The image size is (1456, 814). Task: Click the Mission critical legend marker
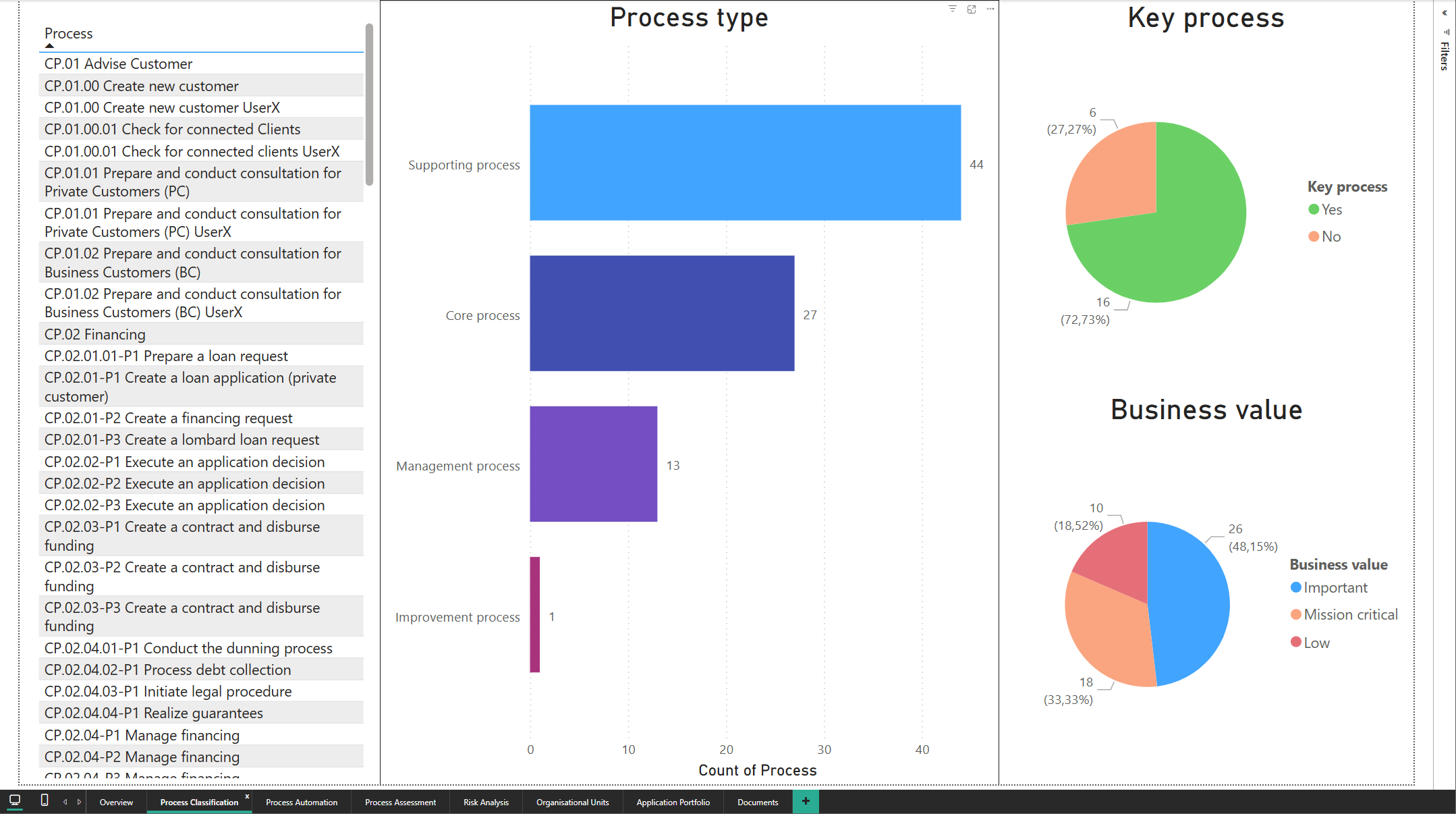click(1296, 614)
